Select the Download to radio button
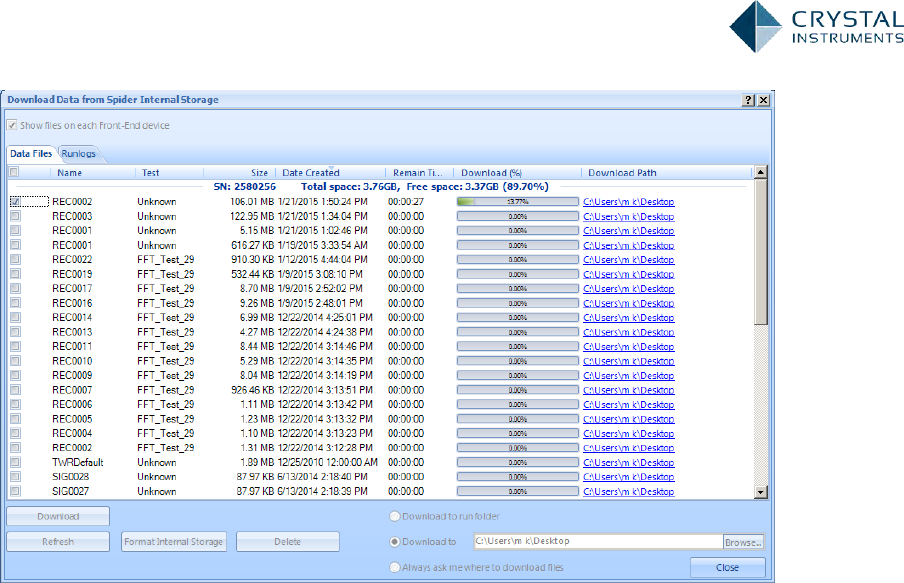This screenshot has height=583, width=904. pos(395,541)
